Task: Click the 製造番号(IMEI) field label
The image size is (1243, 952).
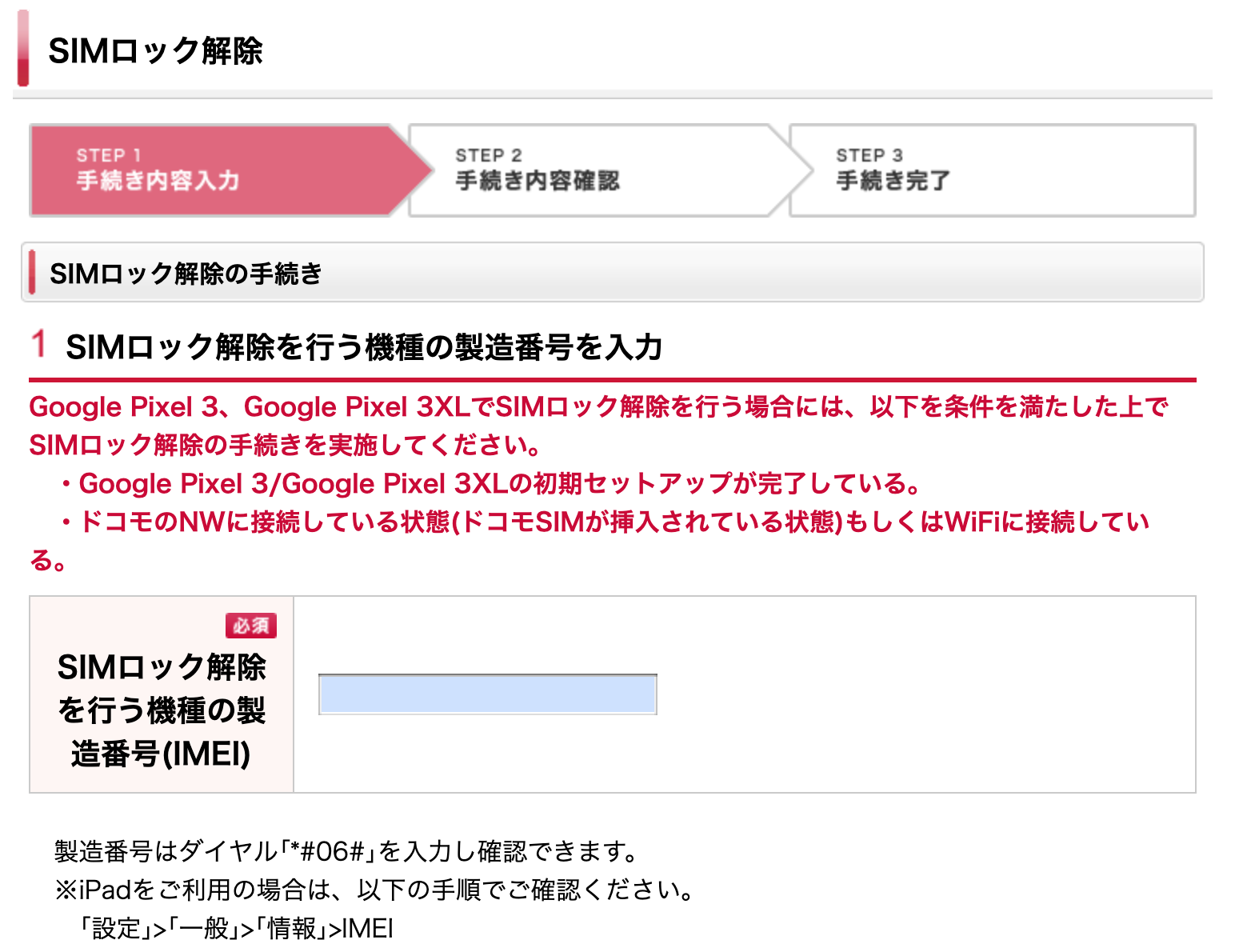Action: 162,710
